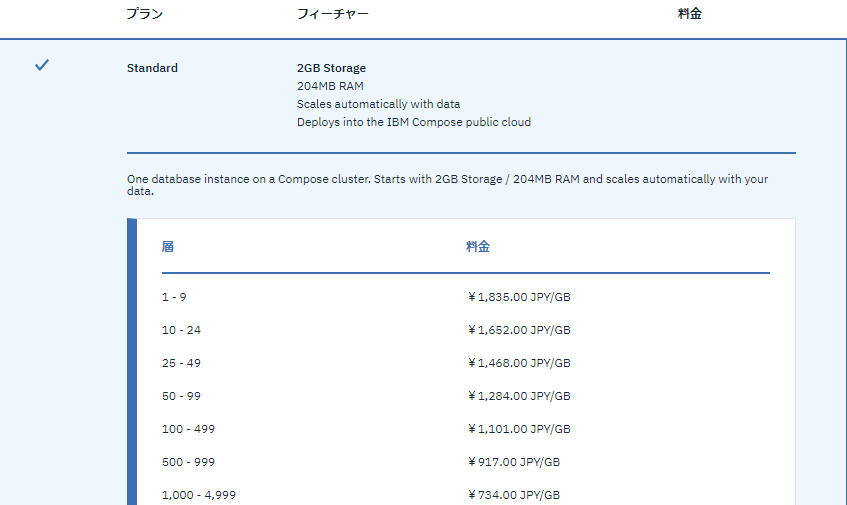
Task: Click the 2GB Storage feature text
Action: (332, 68)
